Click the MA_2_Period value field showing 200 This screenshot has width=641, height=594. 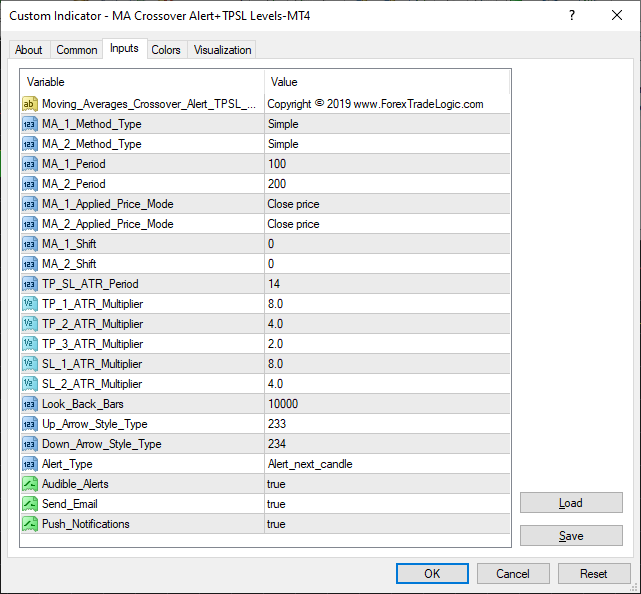pyautogui.click(x=386, y=184)
